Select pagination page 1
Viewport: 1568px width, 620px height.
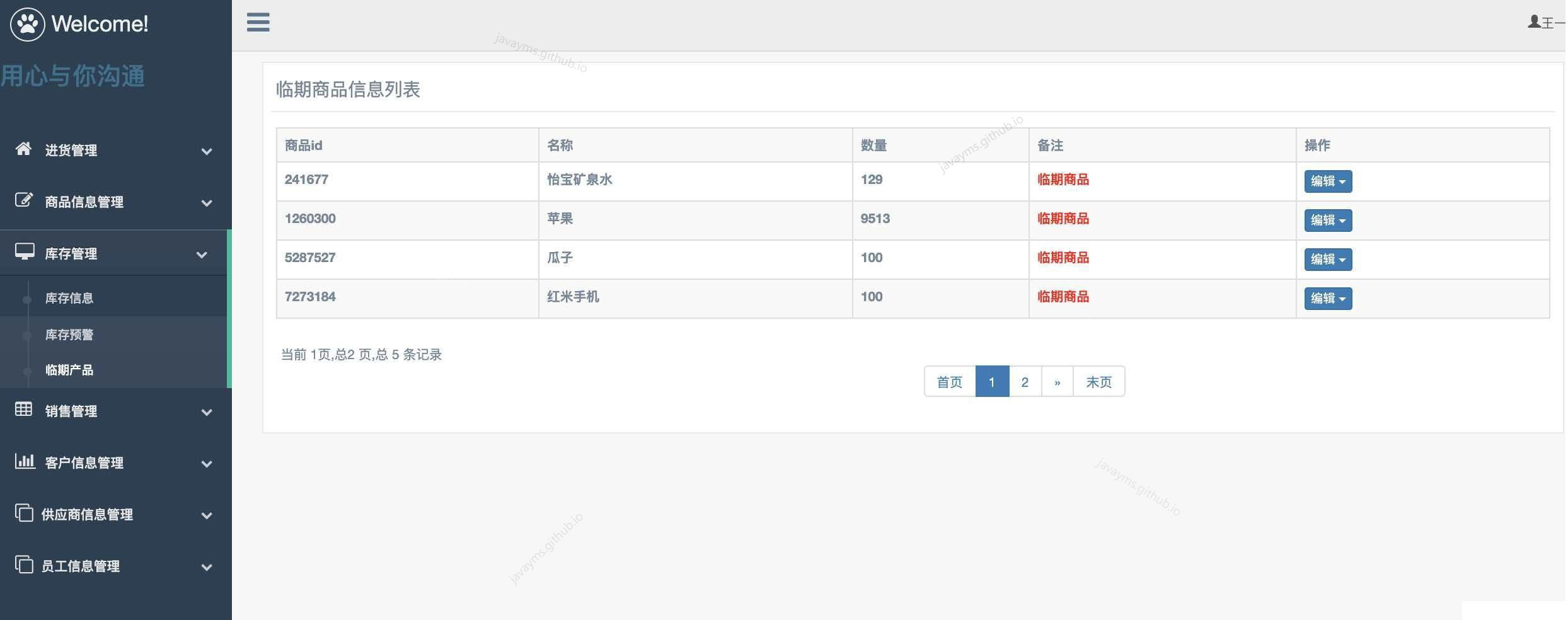point(992,381)
